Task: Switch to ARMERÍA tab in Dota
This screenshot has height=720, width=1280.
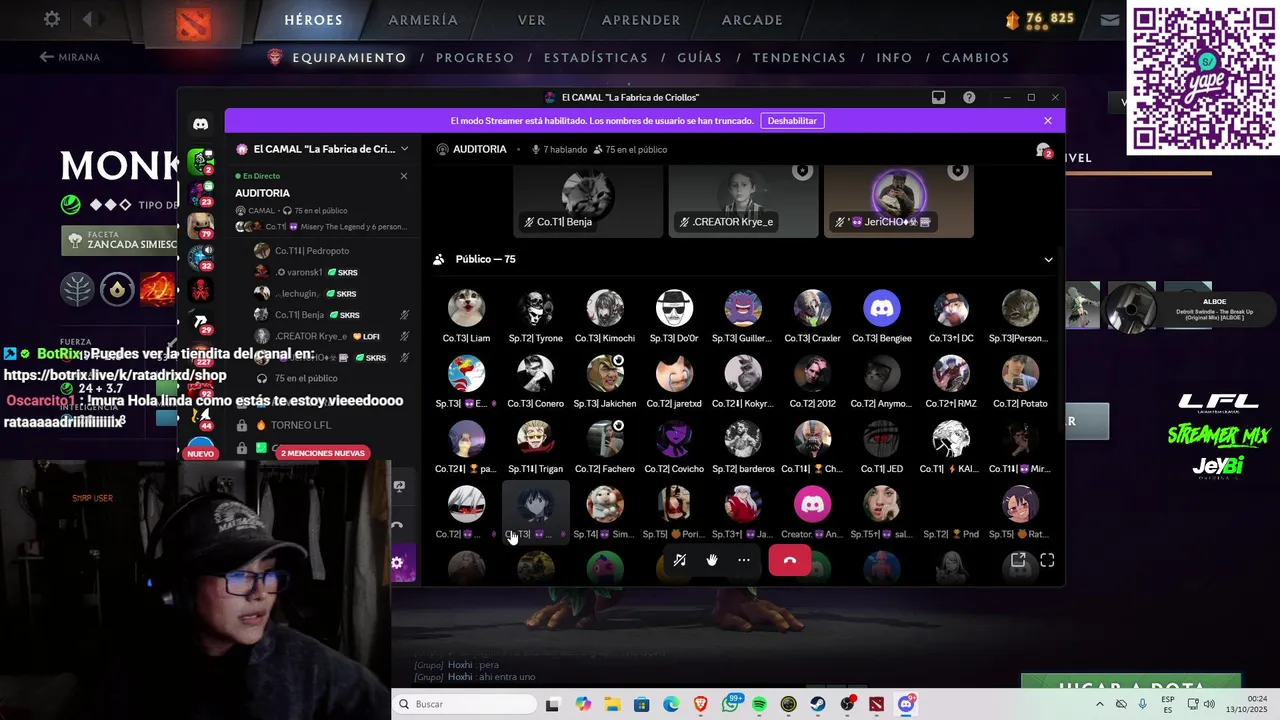Action: point(423,20)
